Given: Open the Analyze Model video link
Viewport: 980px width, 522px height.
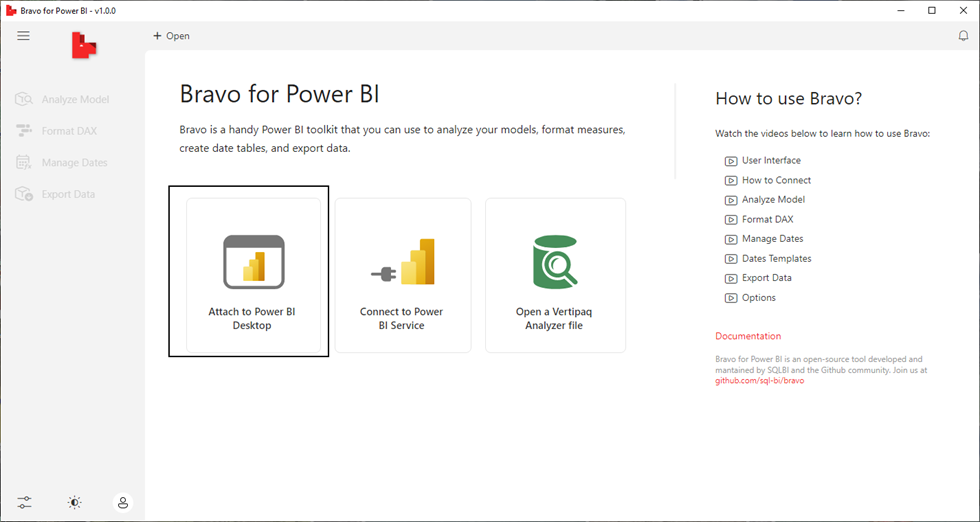Looking at the screenshot, I should (x=773, y=200).
